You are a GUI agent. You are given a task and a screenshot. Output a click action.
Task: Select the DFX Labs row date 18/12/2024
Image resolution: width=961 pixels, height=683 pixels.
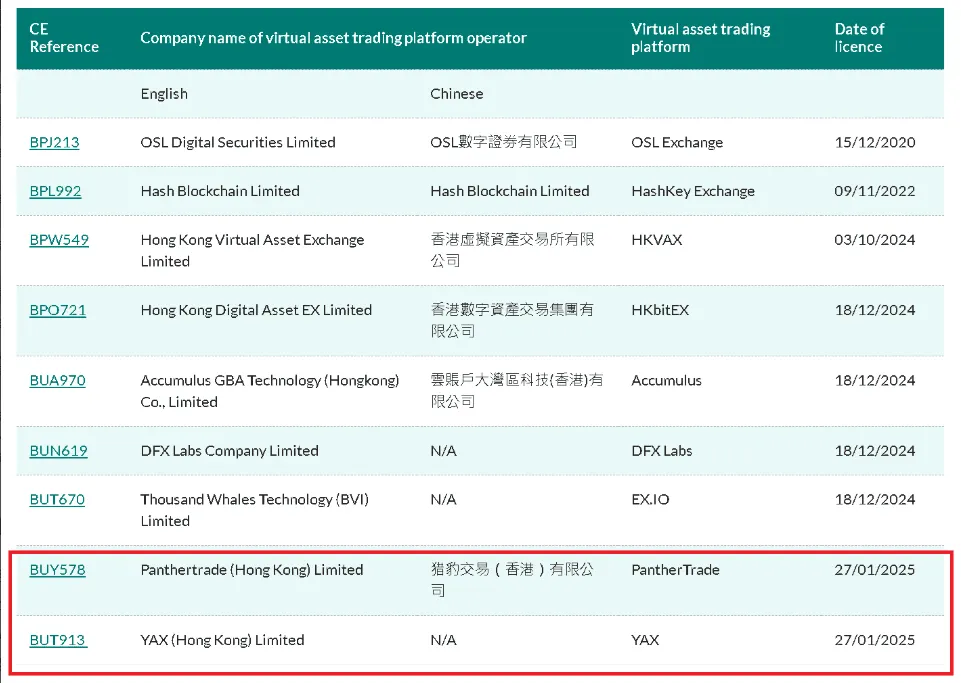pos(875,451)
